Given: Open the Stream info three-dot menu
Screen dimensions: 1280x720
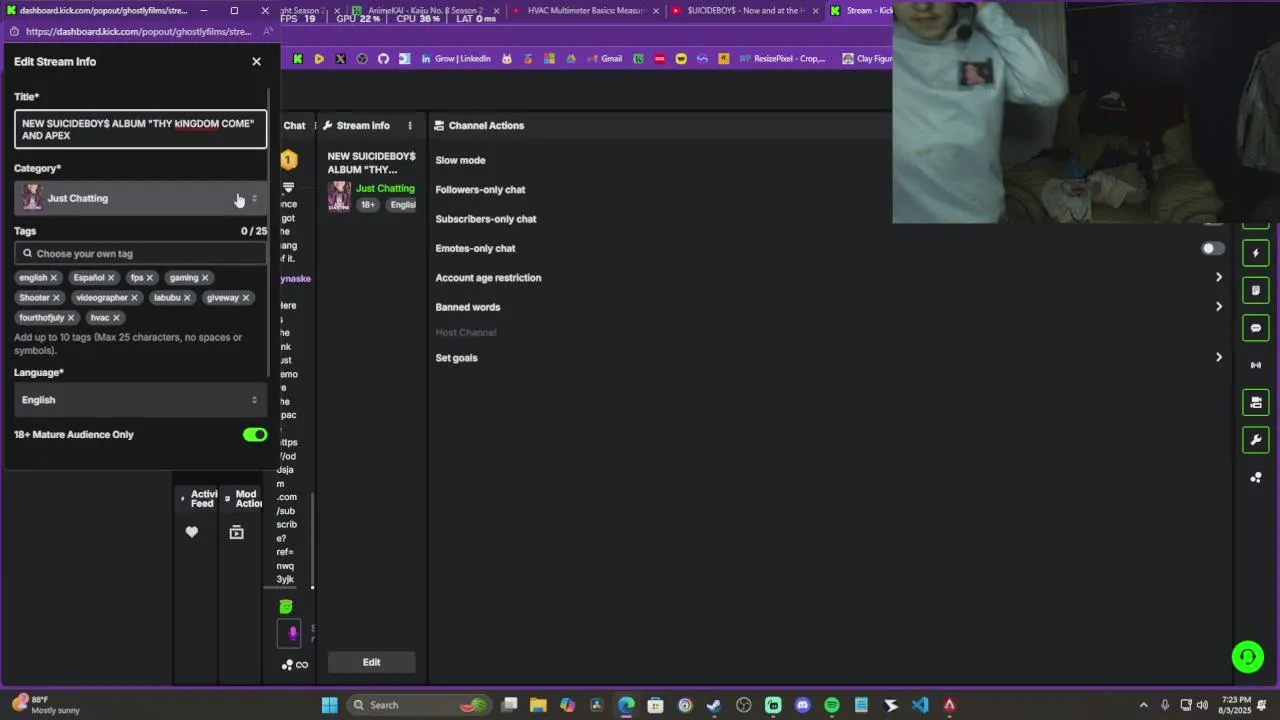Looking at the screenshot, I should coord(409,126).
